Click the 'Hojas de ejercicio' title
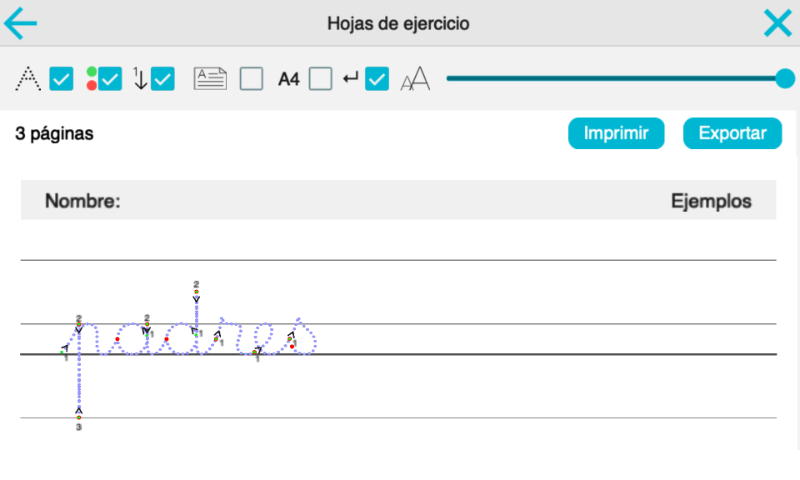 [x=398, y=23]
